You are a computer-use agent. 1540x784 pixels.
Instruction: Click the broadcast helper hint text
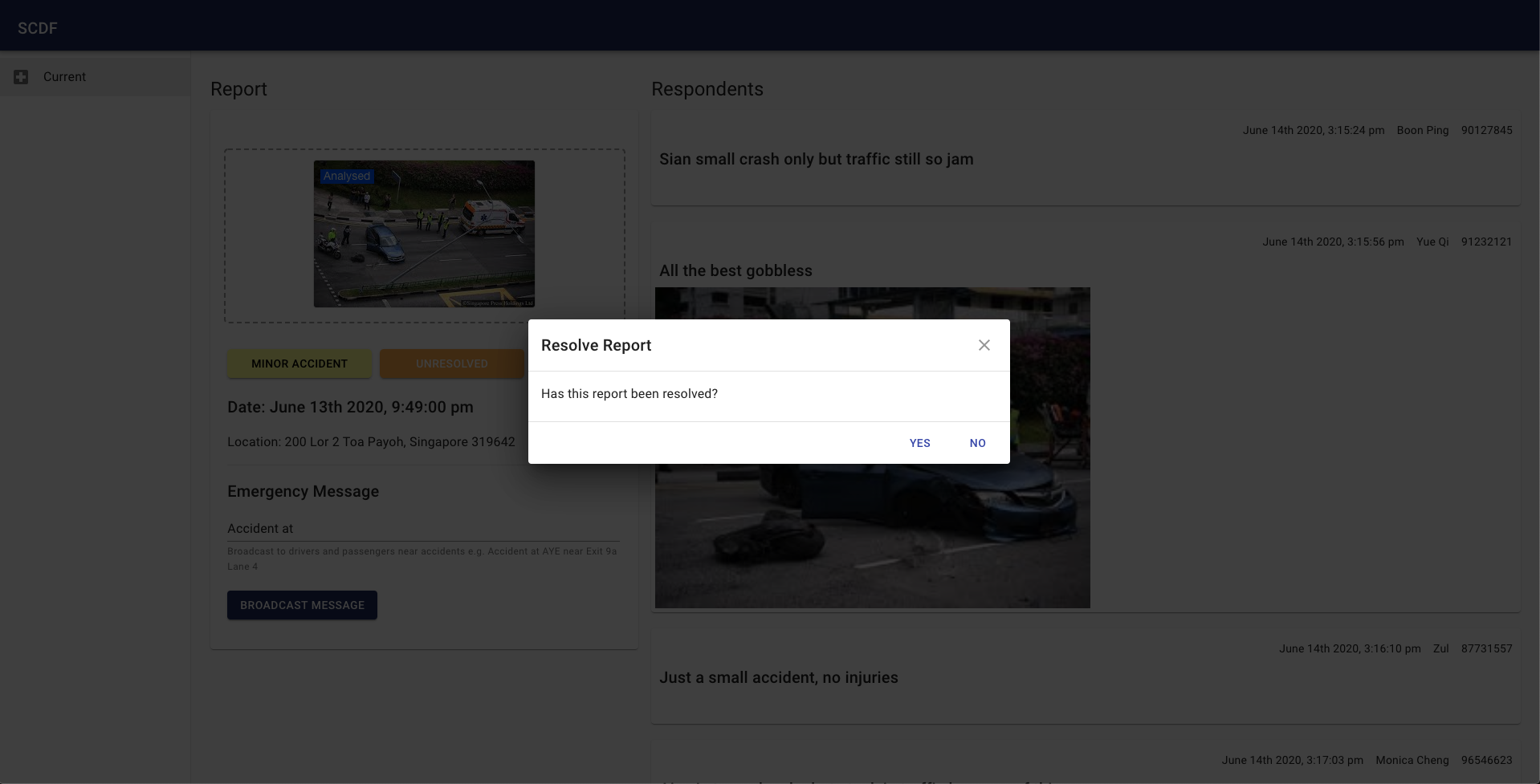coord(422,559)
